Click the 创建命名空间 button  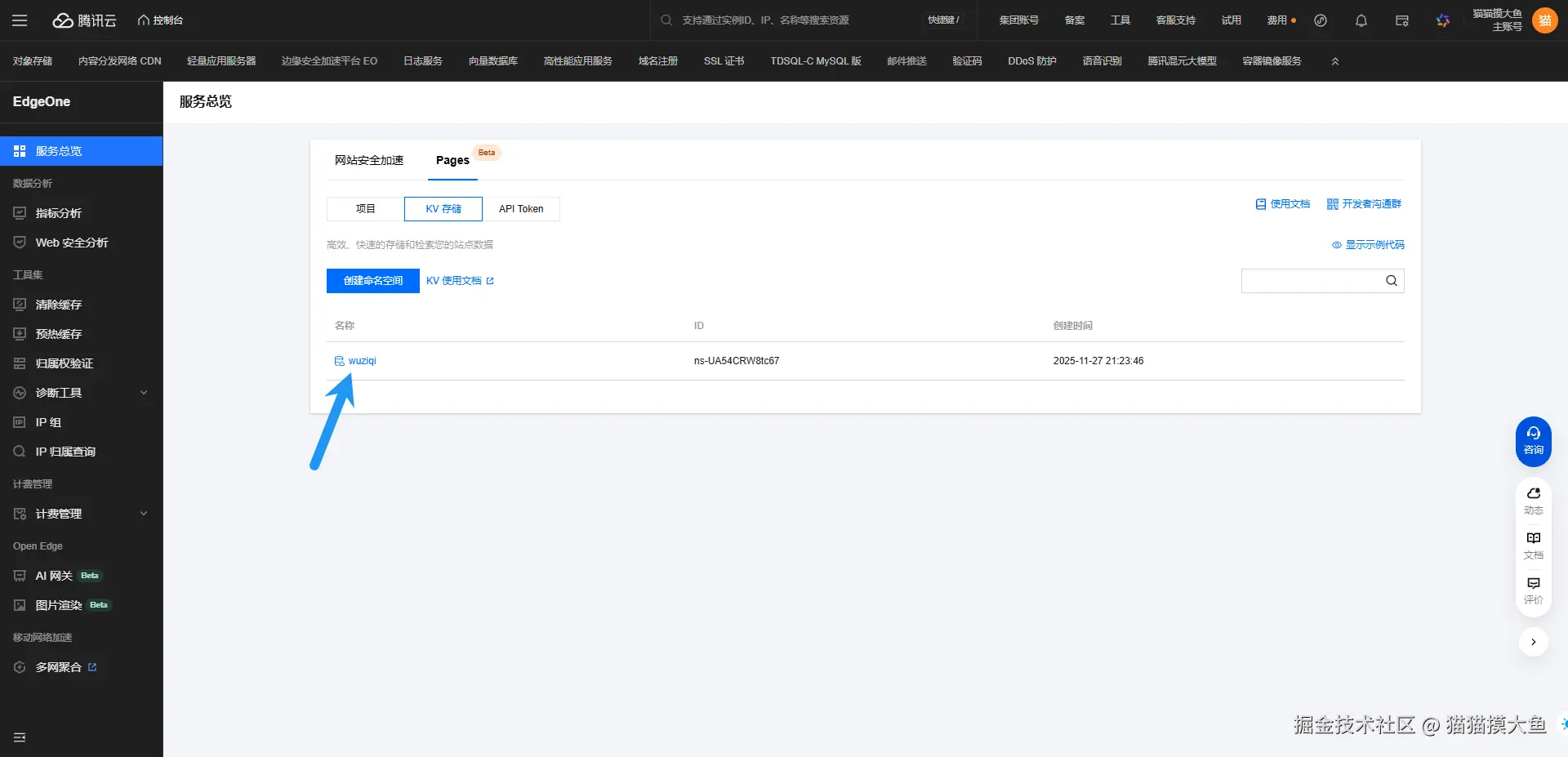coord(373,281)
